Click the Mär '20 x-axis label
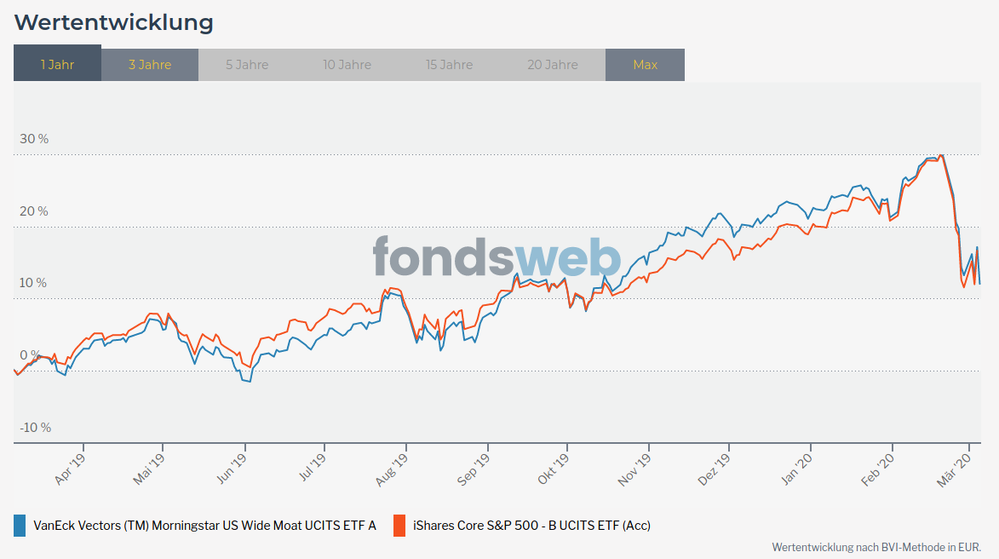 coord(953,466)
